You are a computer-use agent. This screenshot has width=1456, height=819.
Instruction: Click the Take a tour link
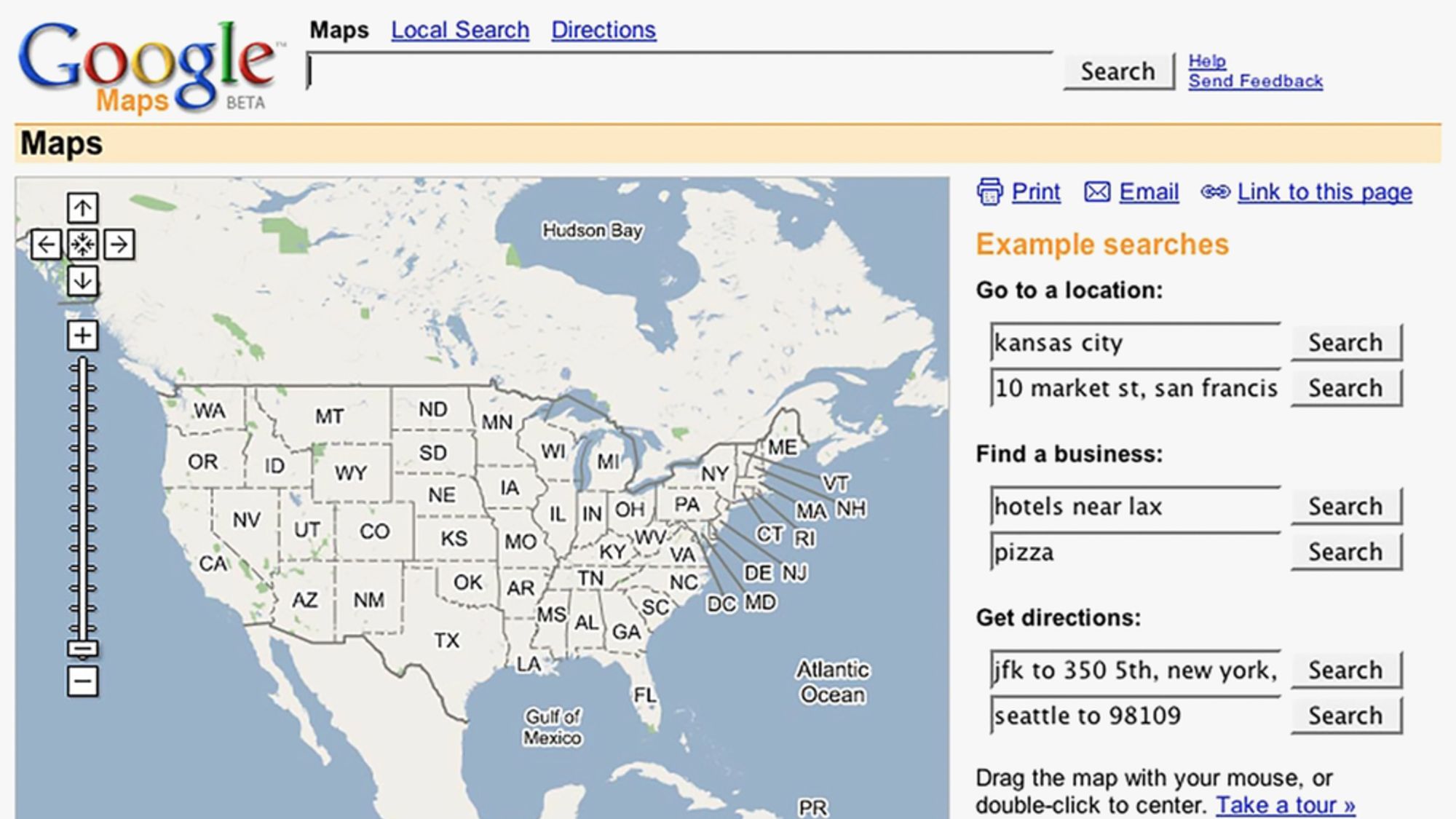click(1285, 805)
